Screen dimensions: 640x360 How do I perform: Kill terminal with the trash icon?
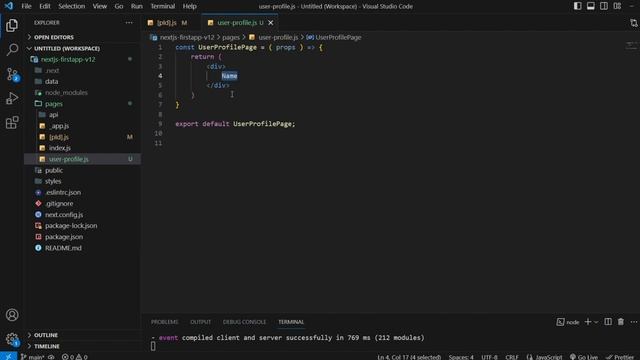[621, 322]
